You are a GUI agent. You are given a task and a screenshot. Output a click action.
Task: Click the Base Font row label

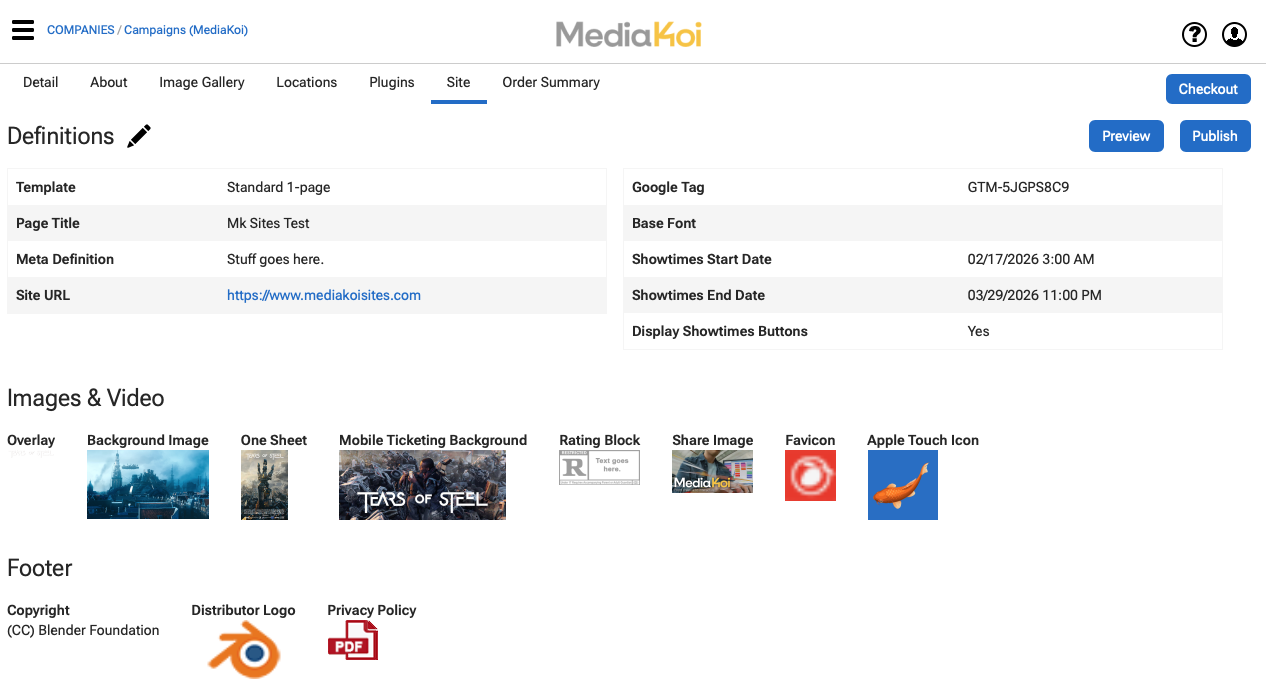[x=664, y=223]
